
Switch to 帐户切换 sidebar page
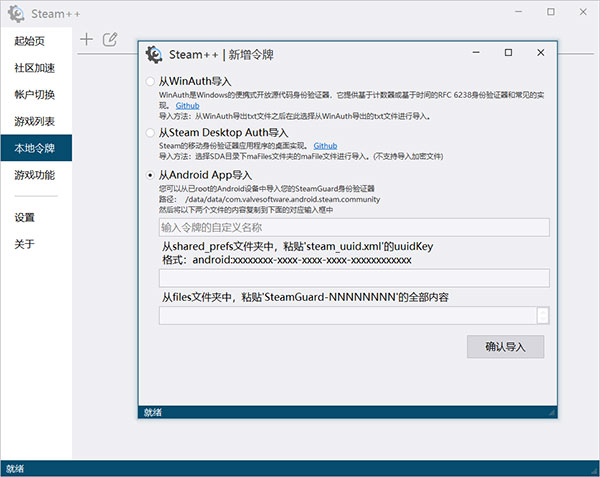(36, 94)
